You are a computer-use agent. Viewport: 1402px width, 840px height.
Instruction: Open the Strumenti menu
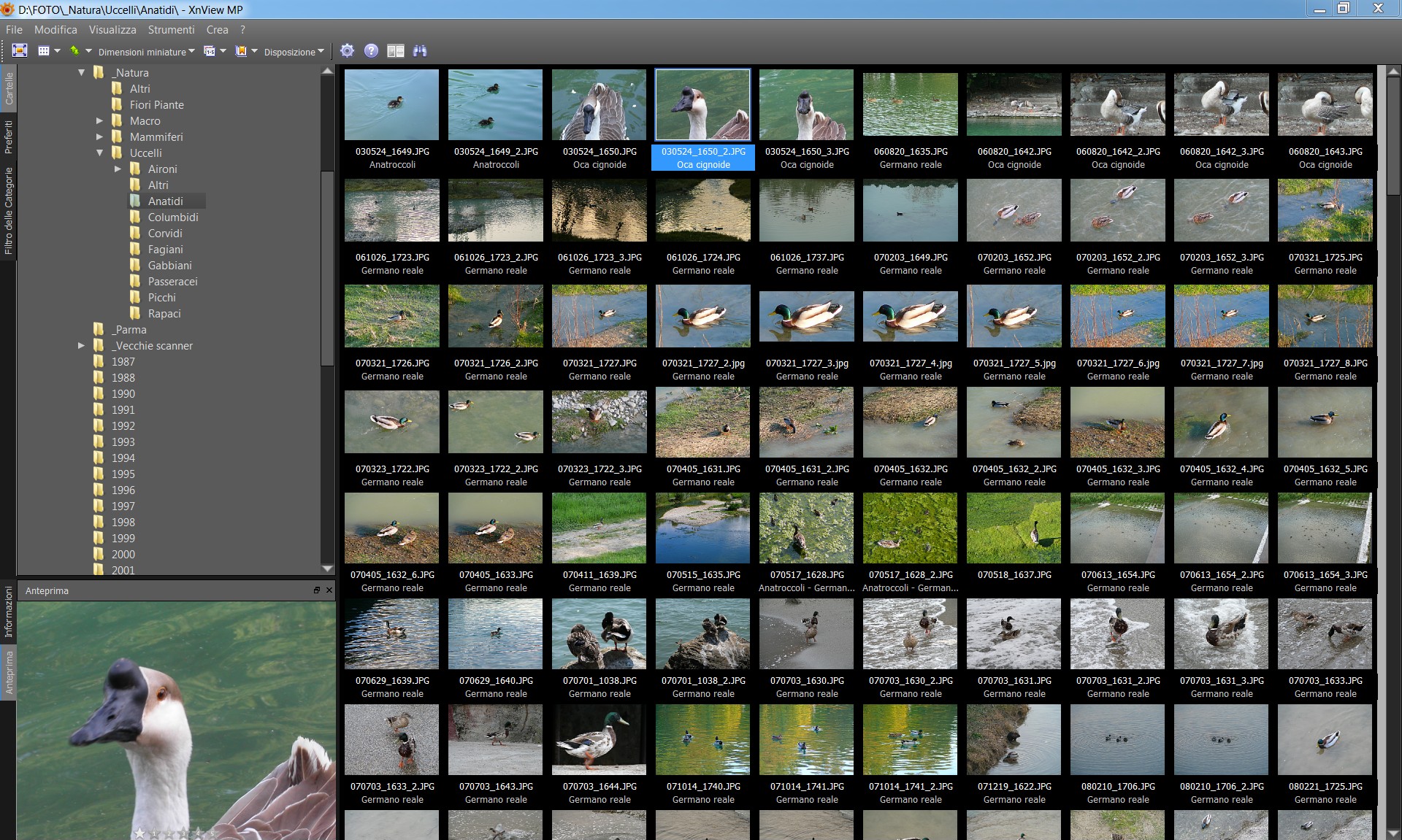[171, 30]
